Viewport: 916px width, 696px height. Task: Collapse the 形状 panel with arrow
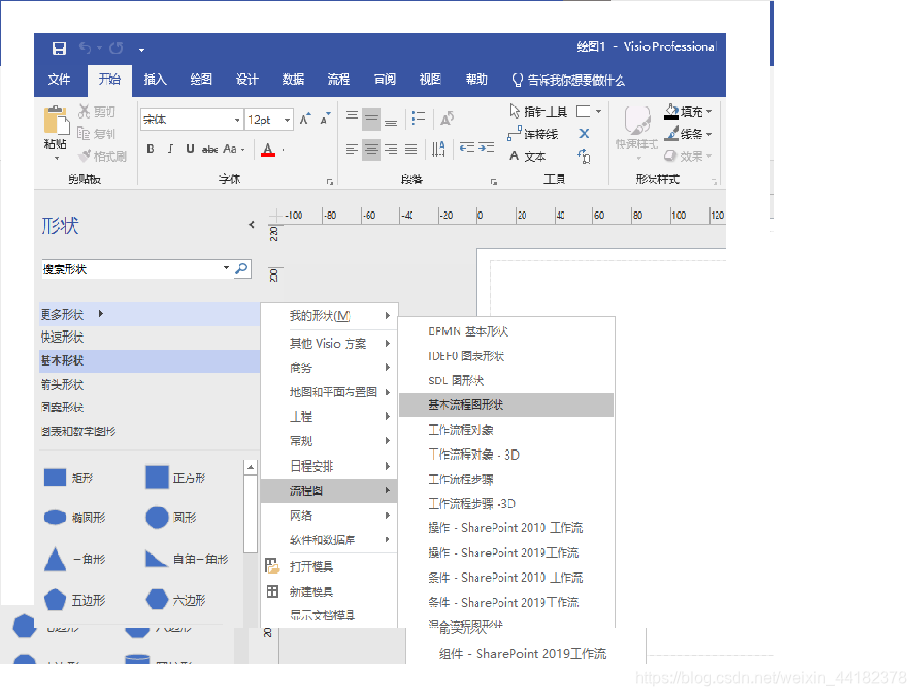point(252,224)
